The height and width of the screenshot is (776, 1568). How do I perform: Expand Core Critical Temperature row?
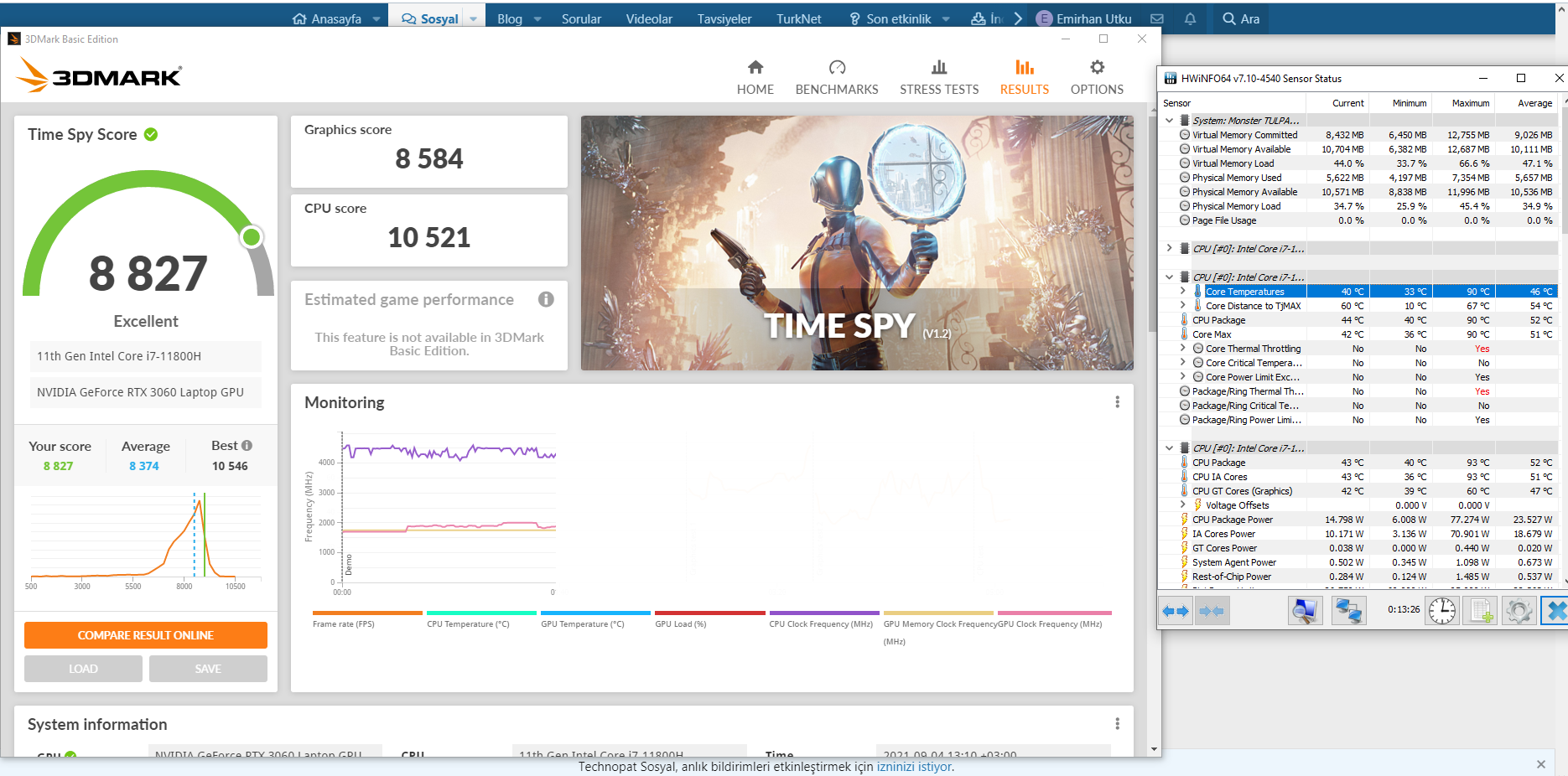[1182, 363]
